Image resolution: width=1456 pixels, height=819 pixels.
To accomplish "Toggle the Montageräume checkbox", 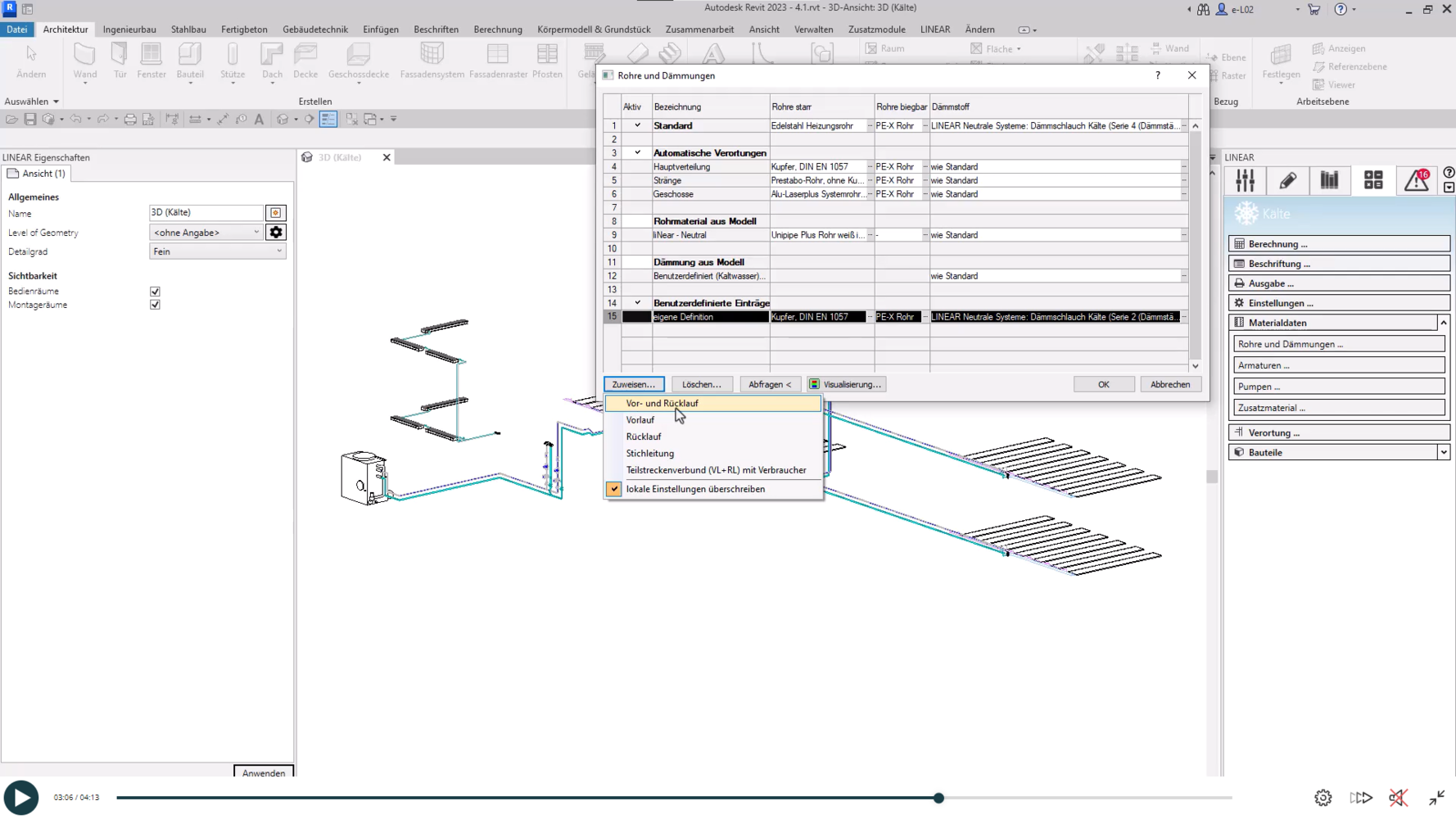I will (155, 305).
